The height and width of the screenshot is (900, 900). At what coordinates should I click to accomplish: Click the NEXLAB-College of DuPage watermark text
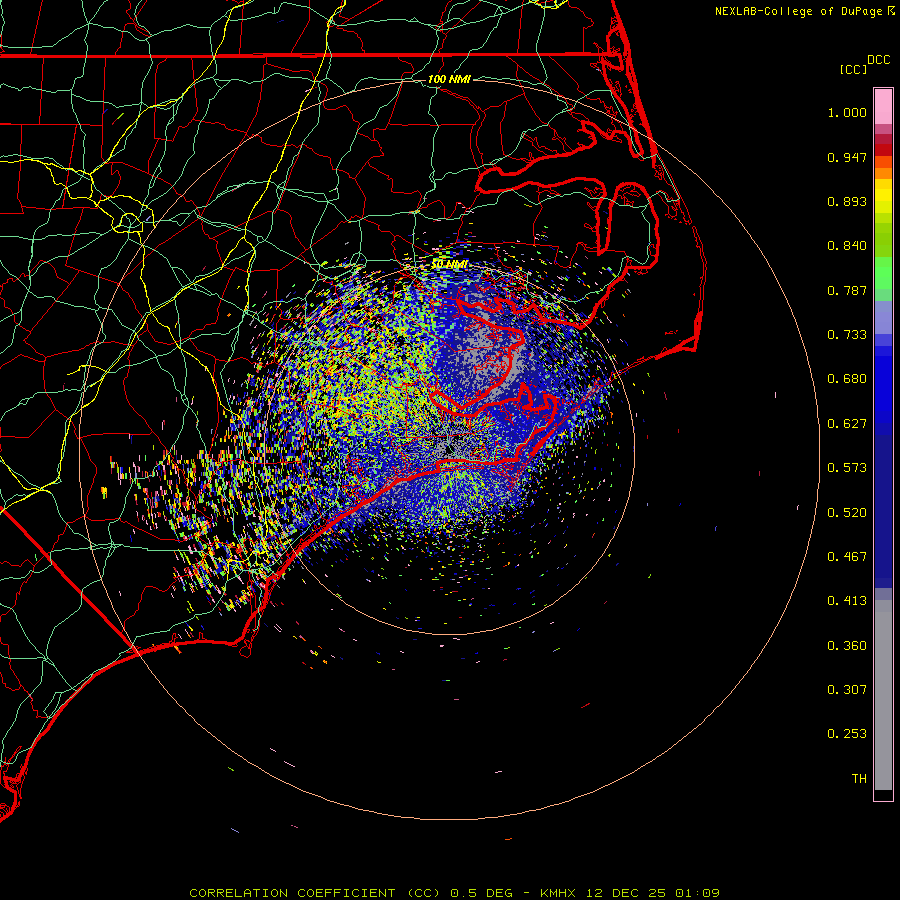805,11
